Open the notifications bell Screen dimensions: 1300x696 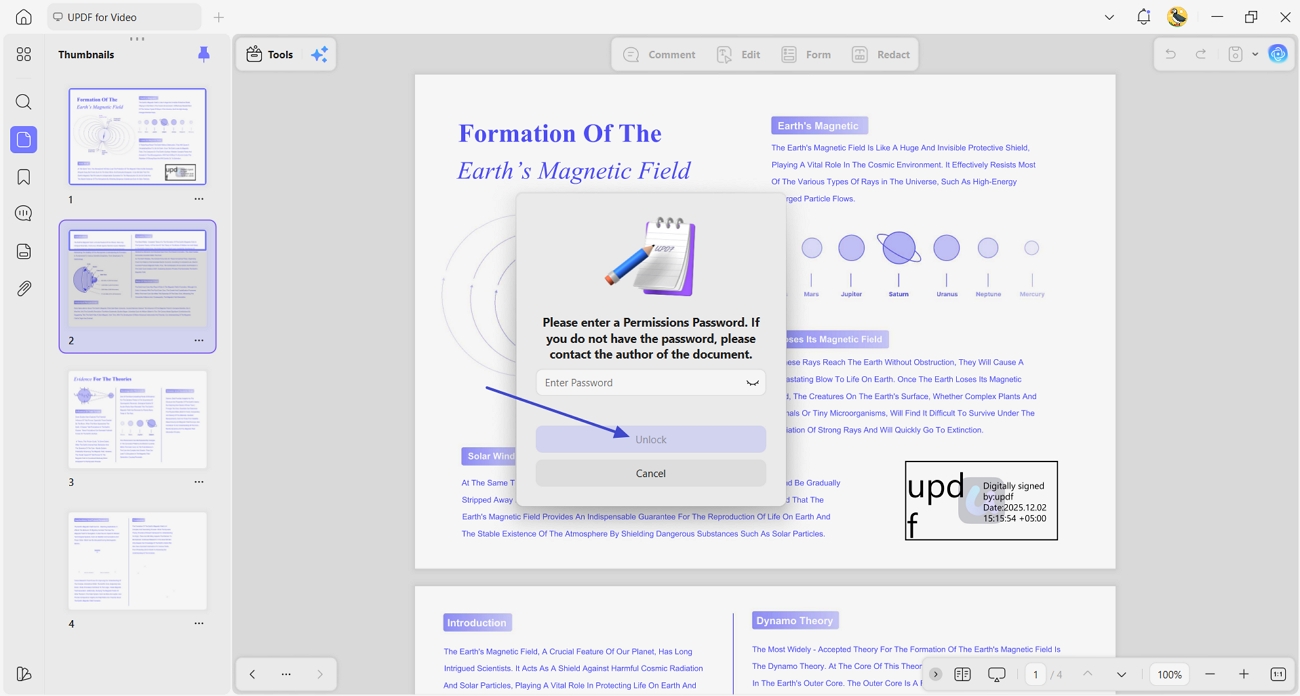click(x=1144, y=17)
